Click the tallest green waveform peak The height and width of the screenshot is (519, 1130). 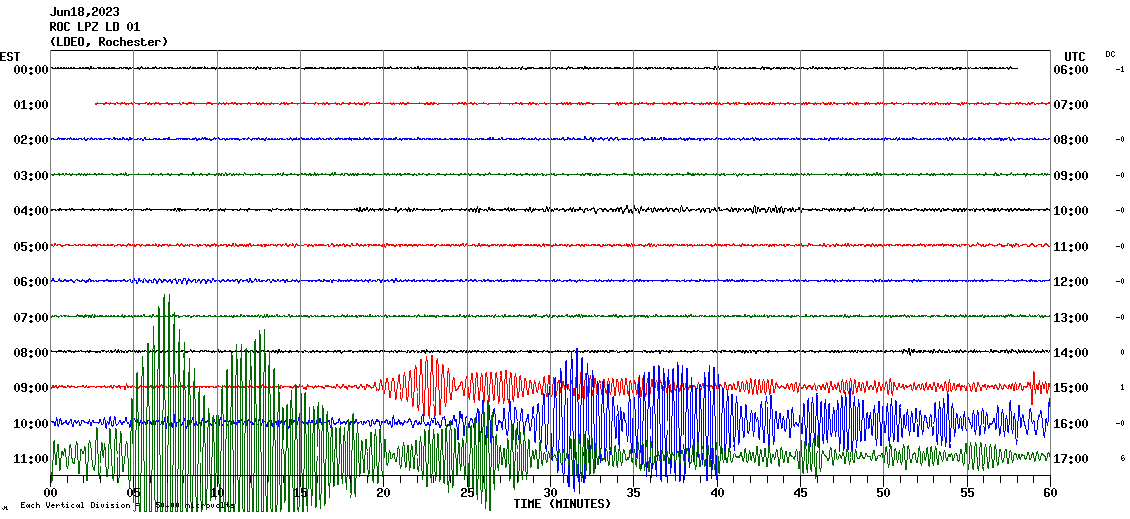(x=167, y=298)
